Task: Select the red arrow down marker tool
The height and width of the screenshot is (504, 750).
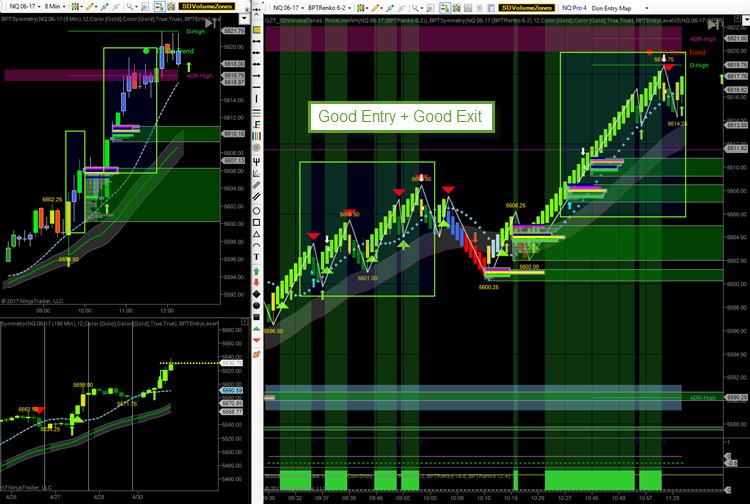Action: click(256, 283)
